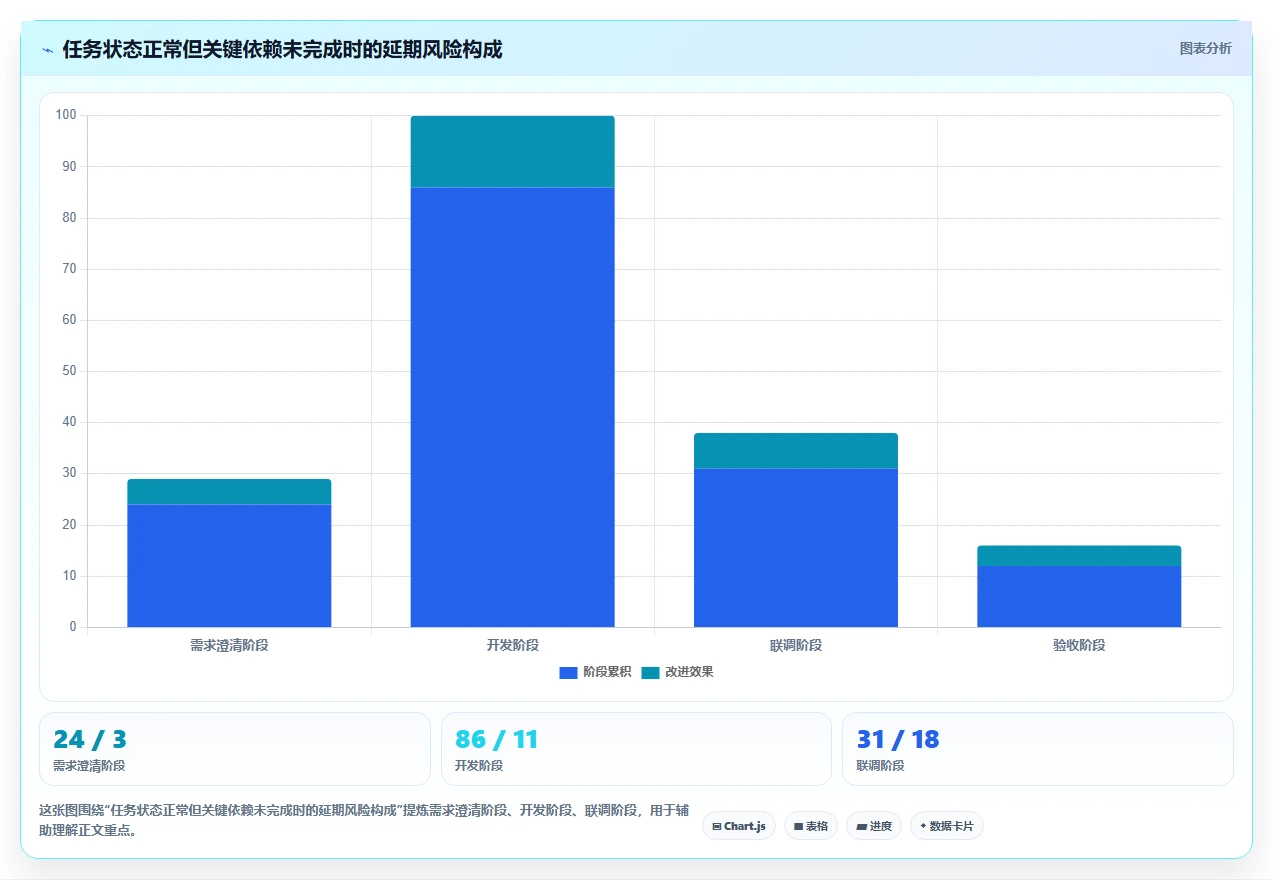Click the y-axis value 100
The image size is (1273, 880).
pyautogui.click(x=66, y=115)
